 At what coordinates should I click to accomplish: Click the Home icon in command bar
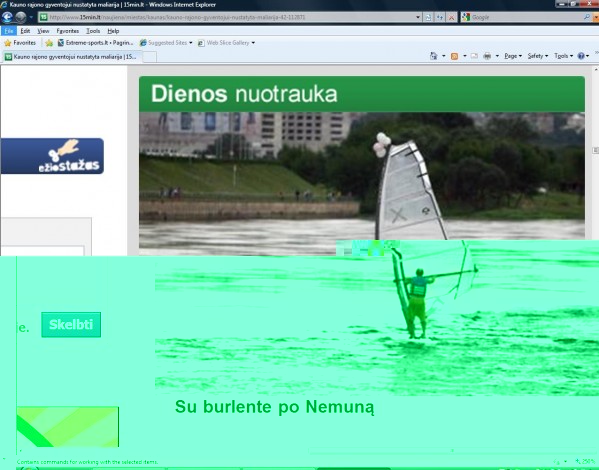pyautogui.click(x=434, y=56)
